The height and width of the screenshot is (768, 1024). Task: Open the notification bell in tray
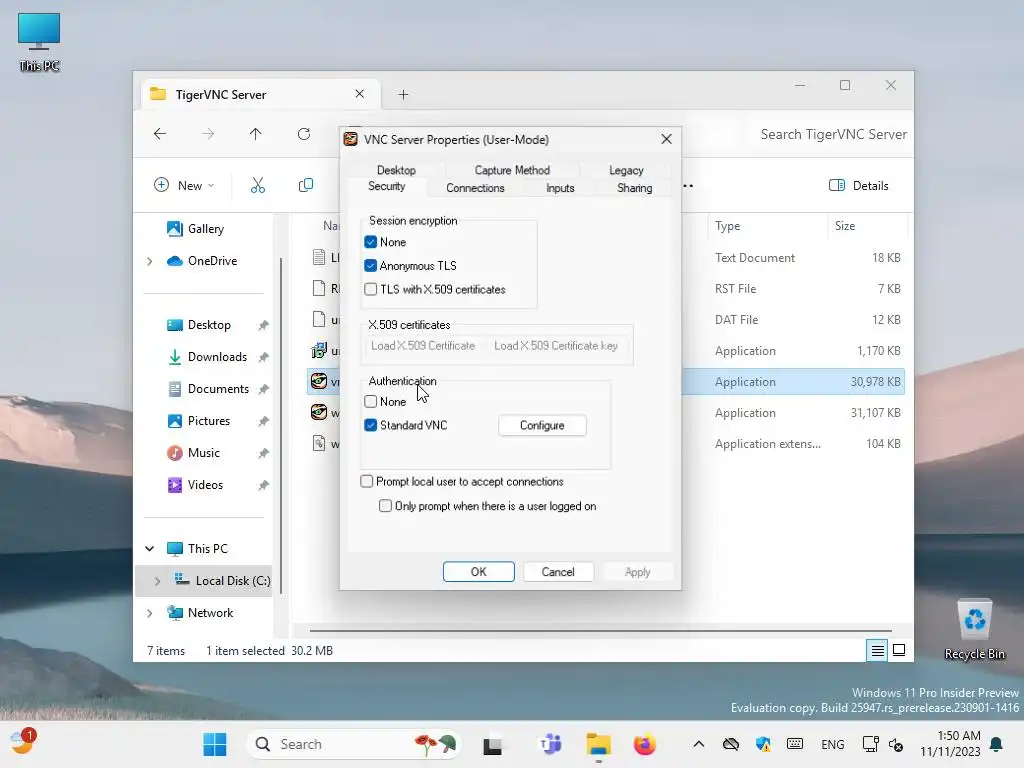(x=996, y=744)
